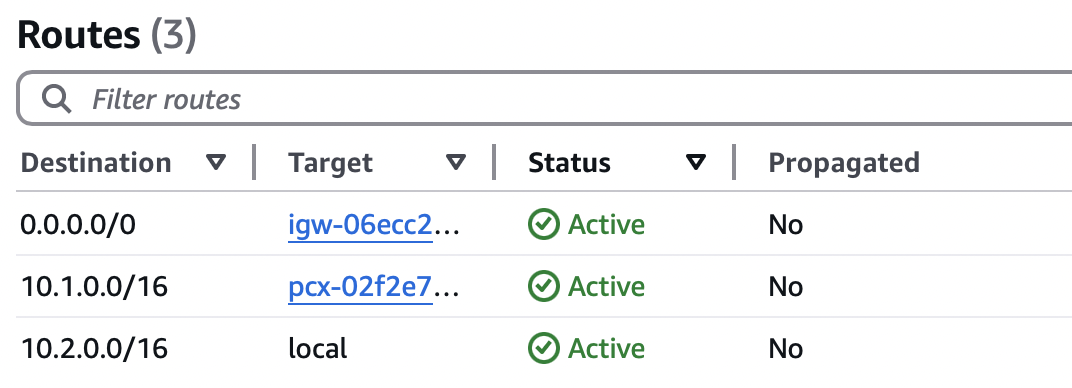This screenshot has width=1072, height=388.
Task: Select the 10.1.0.0/16 destination cell
Action: (x=94, y=287)
